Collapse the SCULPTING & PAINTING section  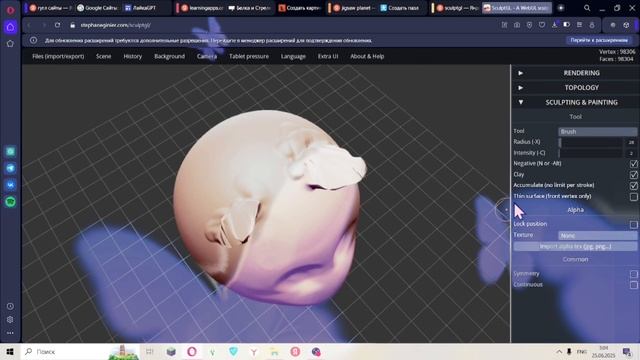(576, 102)
